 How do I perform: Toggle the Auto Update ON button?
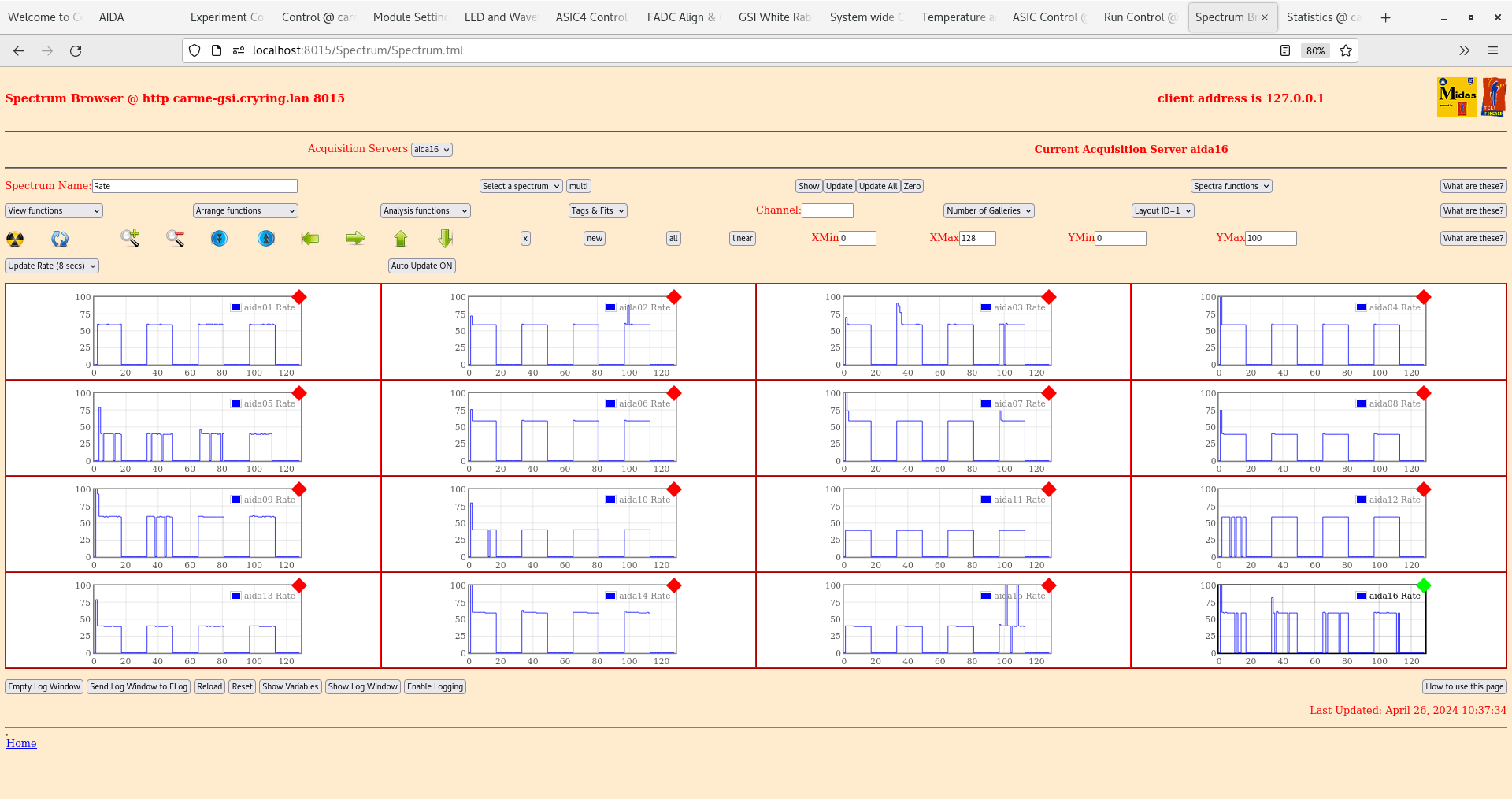click(421, 266)
